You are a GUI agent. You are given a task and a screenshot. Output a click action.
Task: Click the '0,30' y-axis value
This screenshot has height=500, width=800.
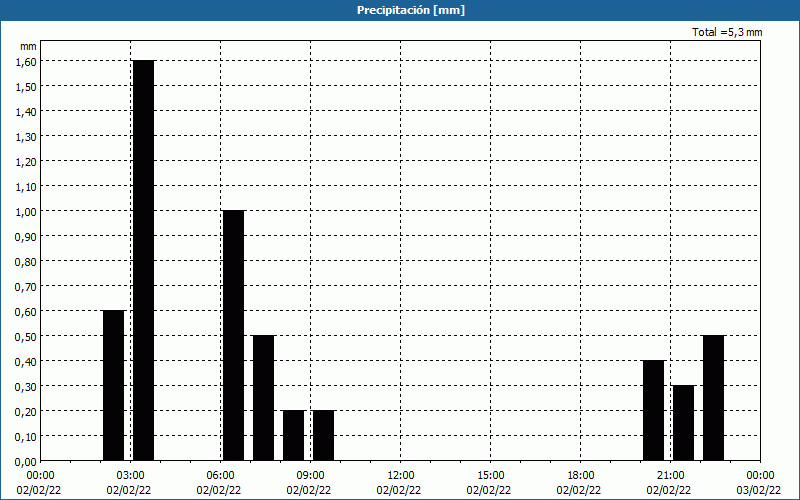tap(26, 386)
